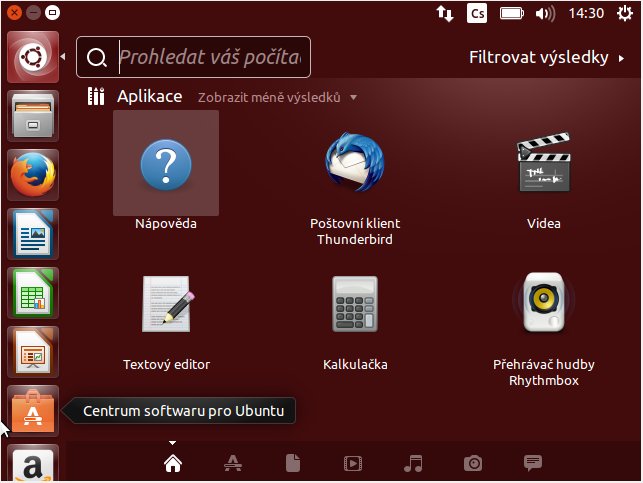The image size is (643, 483).
Task: Click the magnifier search icon
Action: point(97,57)
